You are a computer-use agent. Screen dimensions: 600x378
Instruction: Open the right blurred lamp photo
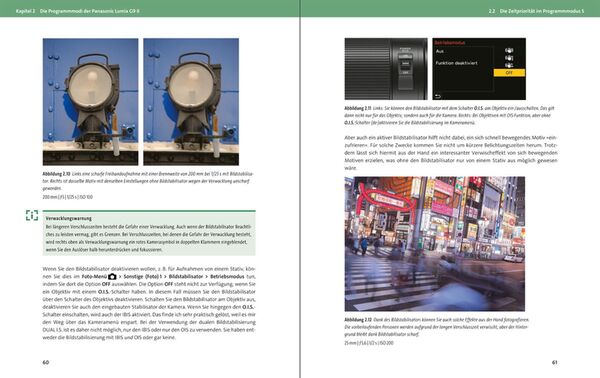[x=191, y=102]
